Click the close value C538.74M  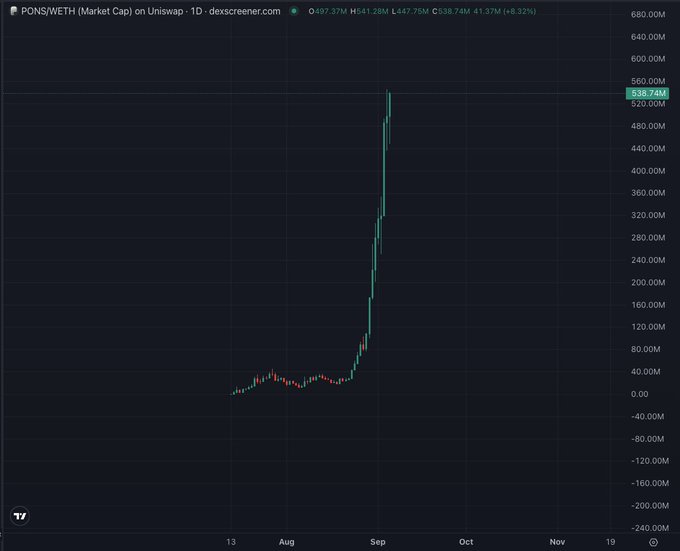point(451,11)
